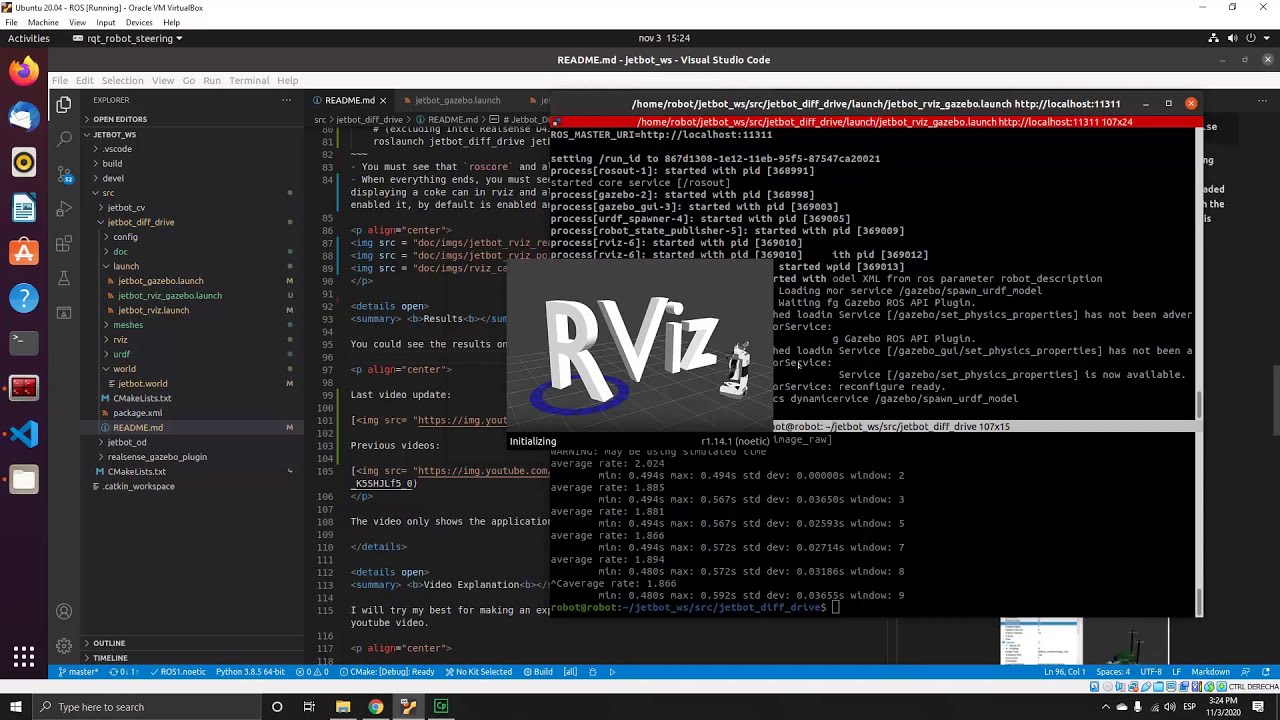Open rqt_robot_steering app menu dropdown
Image resolution: width=1280 pixels, height=720 pixels.
point(128,38)
